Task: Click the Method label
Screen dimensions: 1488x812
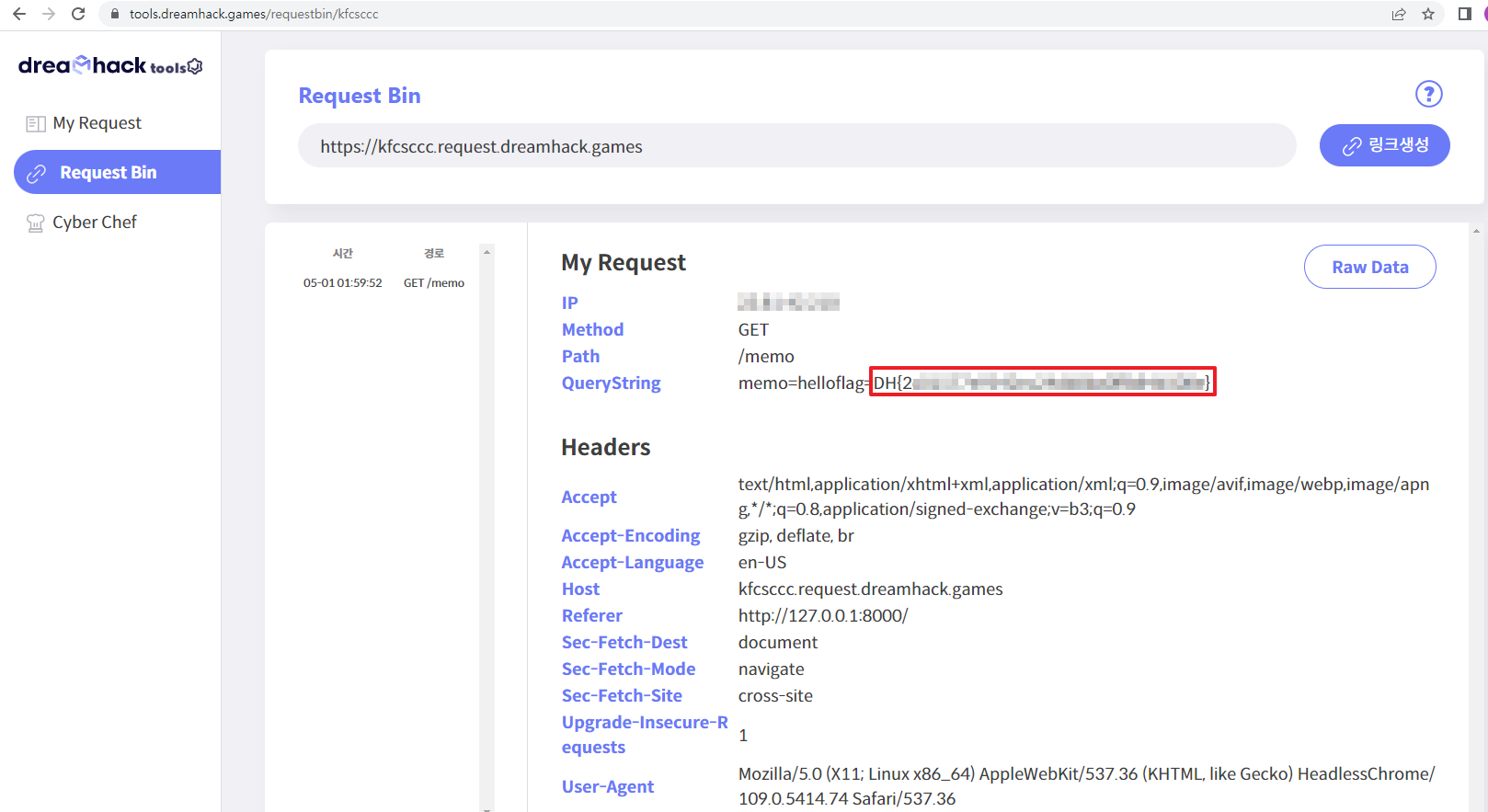Action: click(592, 329)
